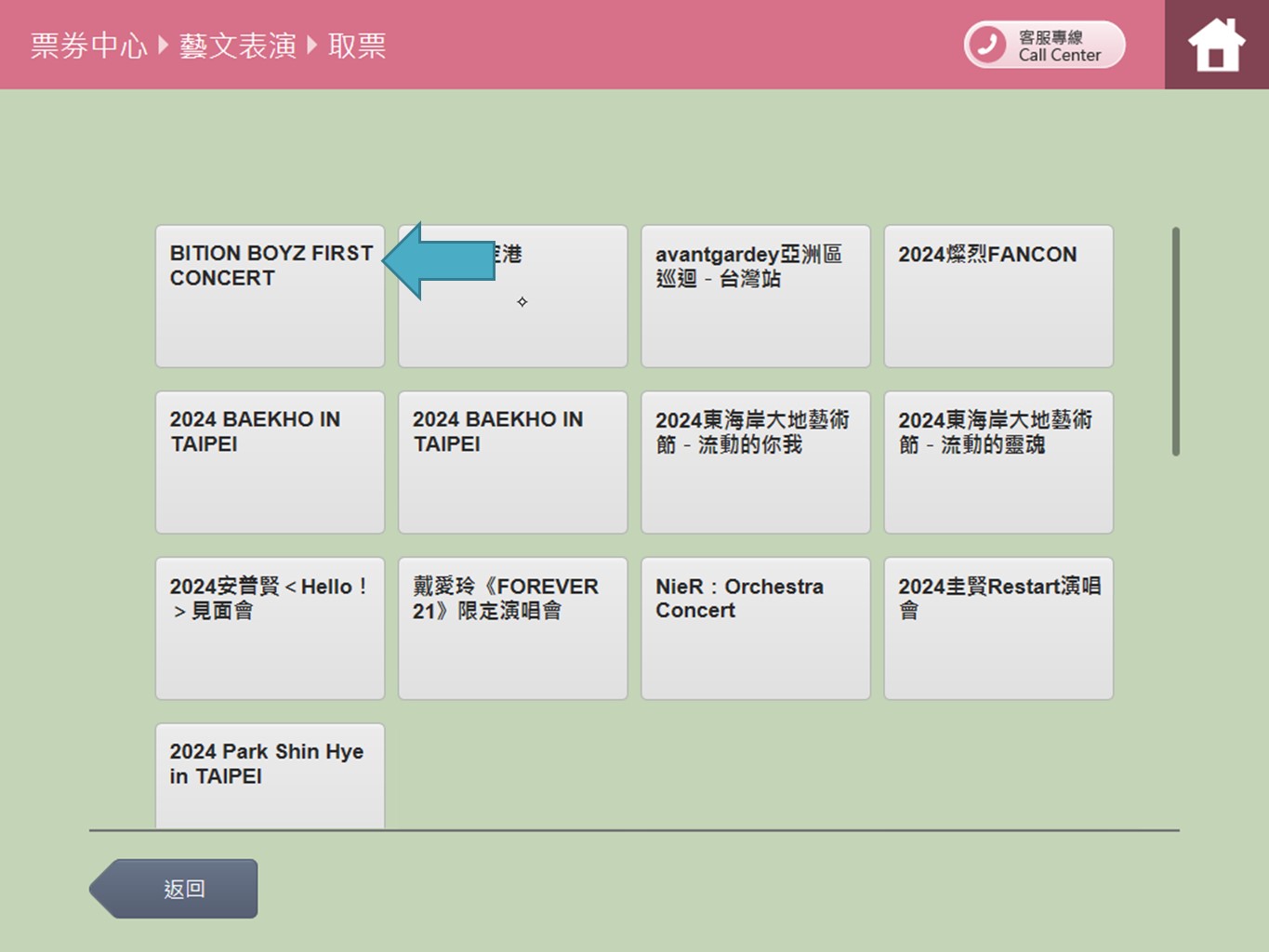Select BITION BOYZ FIRST CONCERT
Viewport: 1269px width, 952px height.
270,316
